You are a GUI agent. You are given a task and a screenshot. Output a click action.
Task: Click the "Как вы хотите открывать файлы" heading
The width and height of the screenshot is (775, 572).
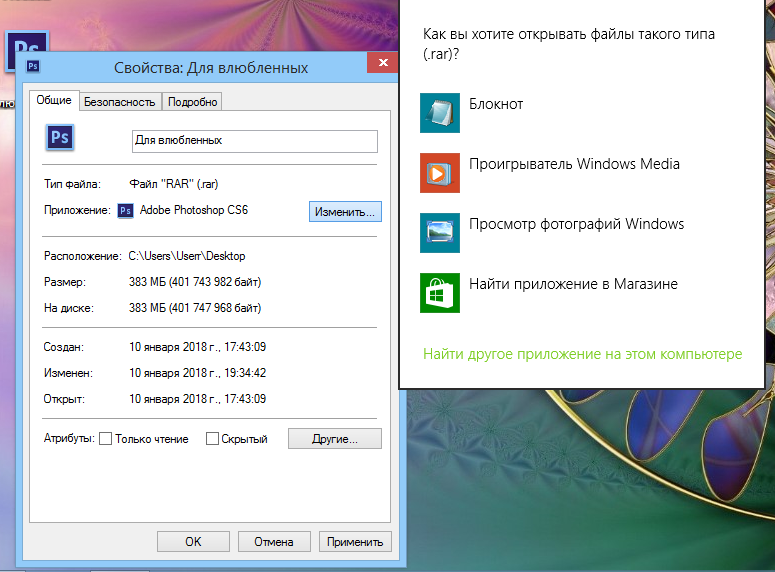coord(568,44)
